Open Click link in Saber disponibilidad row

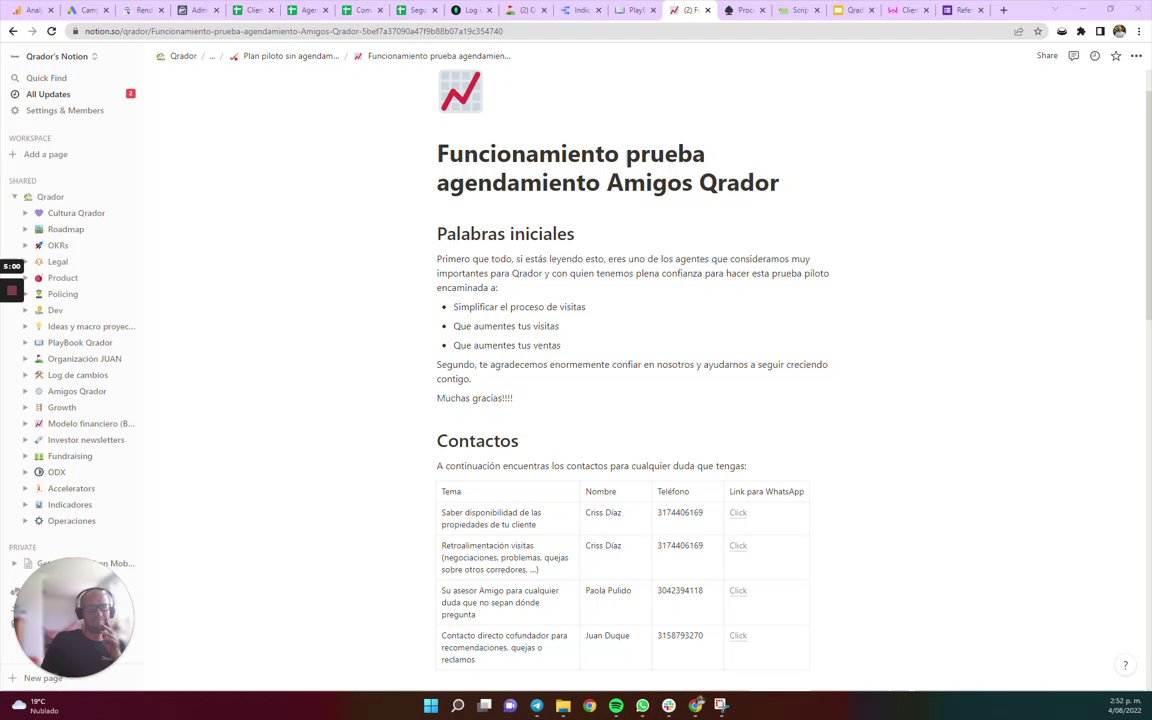click(x=738, y=513)
